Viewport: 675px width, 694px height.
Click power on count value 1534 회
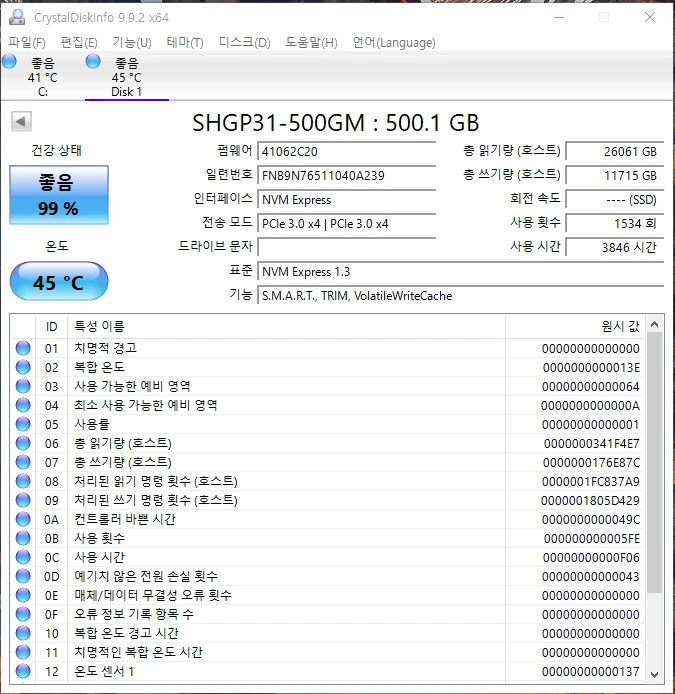point(615,224)
